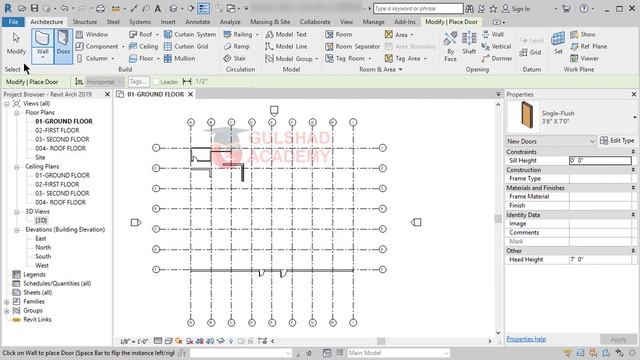Open the File menu tab
Screen dimensions: 640x360
(x=13, y=22)
